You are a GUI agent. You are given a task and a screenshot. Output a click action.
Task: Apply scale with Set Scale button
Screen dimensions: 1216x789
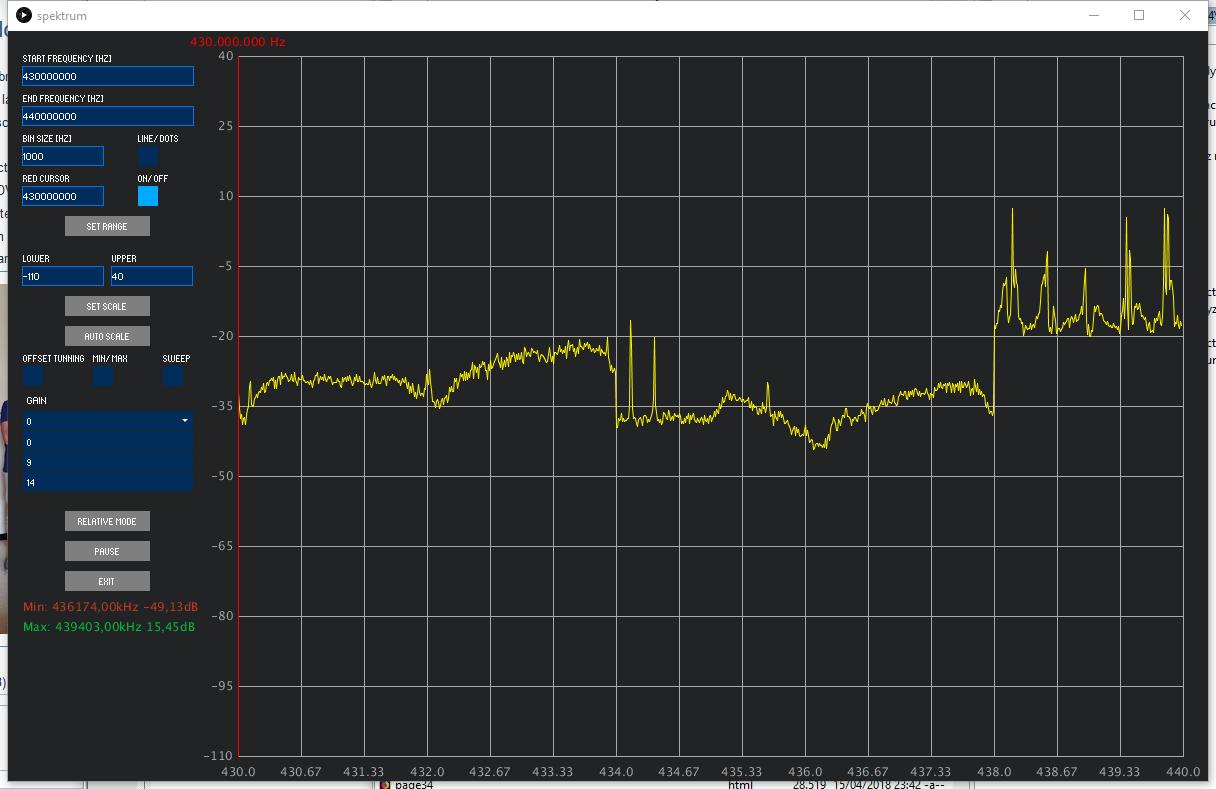coord(107,306)
